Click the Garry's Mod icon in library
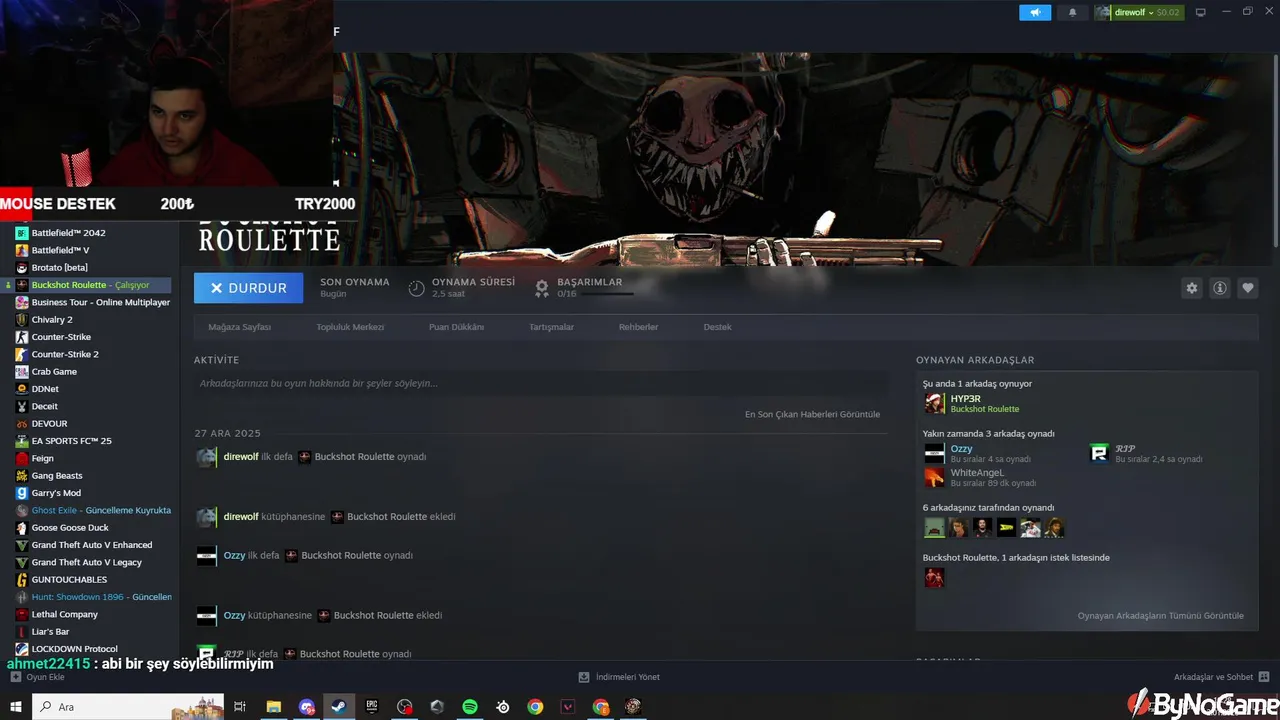Image resolution: width=1280 pixels, height=720 pixels. [22, 493]
